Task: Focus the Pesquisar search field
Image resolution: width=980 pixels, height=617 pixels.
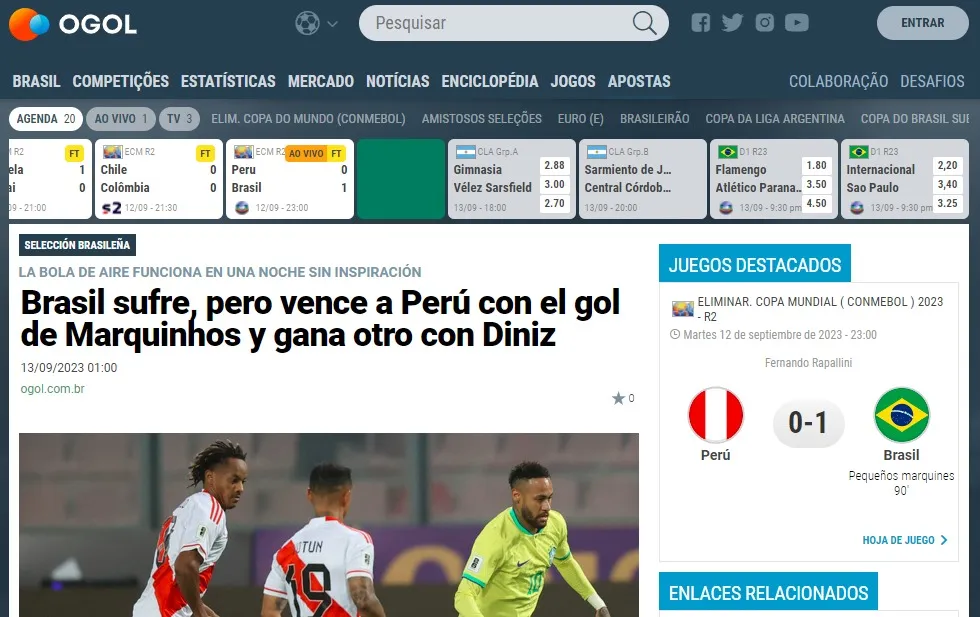Action: pos(500,23)
